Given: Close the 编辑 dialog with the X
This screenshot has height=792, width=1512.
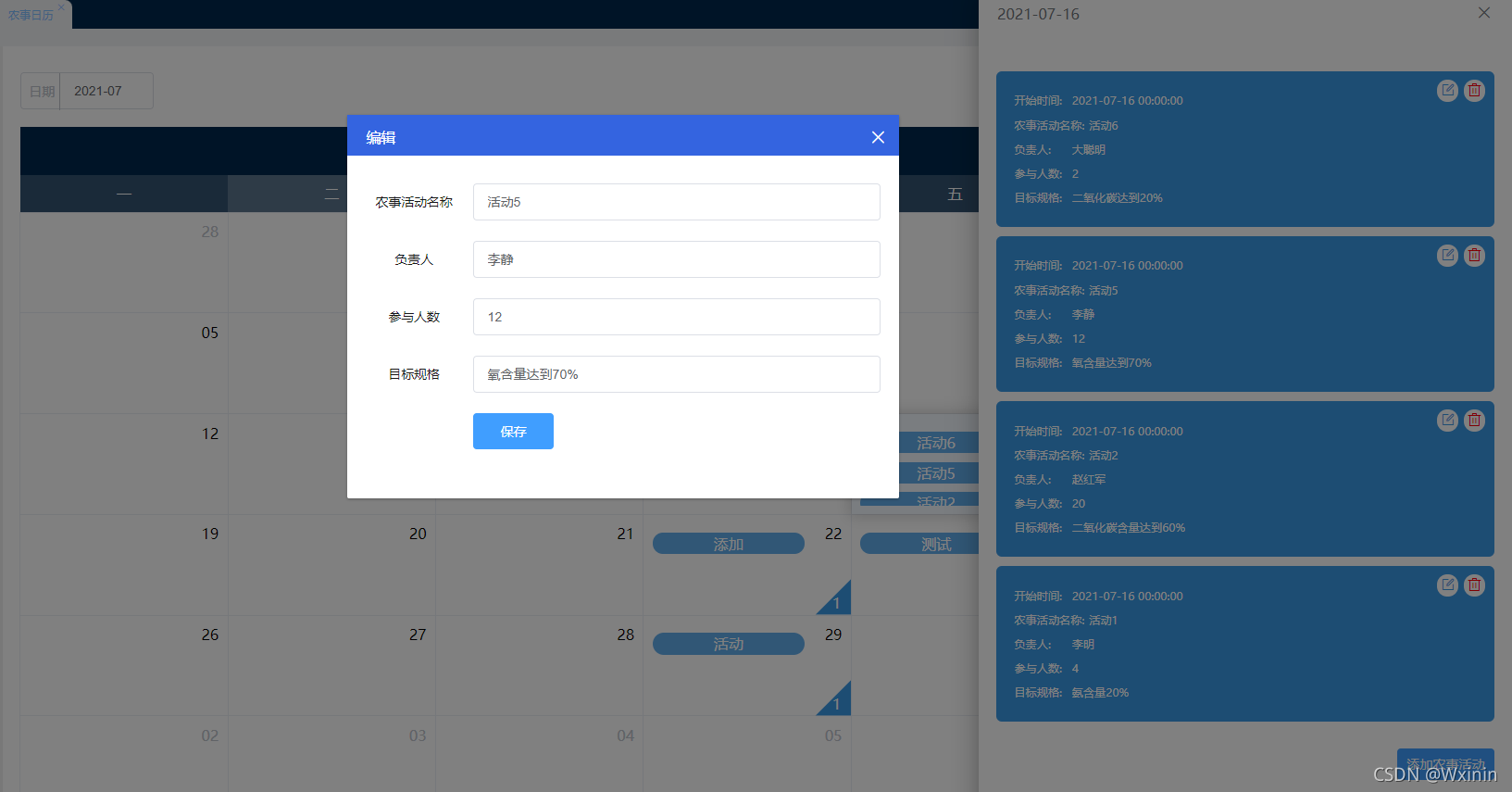Looking at the screenshot, I should 878,137.
